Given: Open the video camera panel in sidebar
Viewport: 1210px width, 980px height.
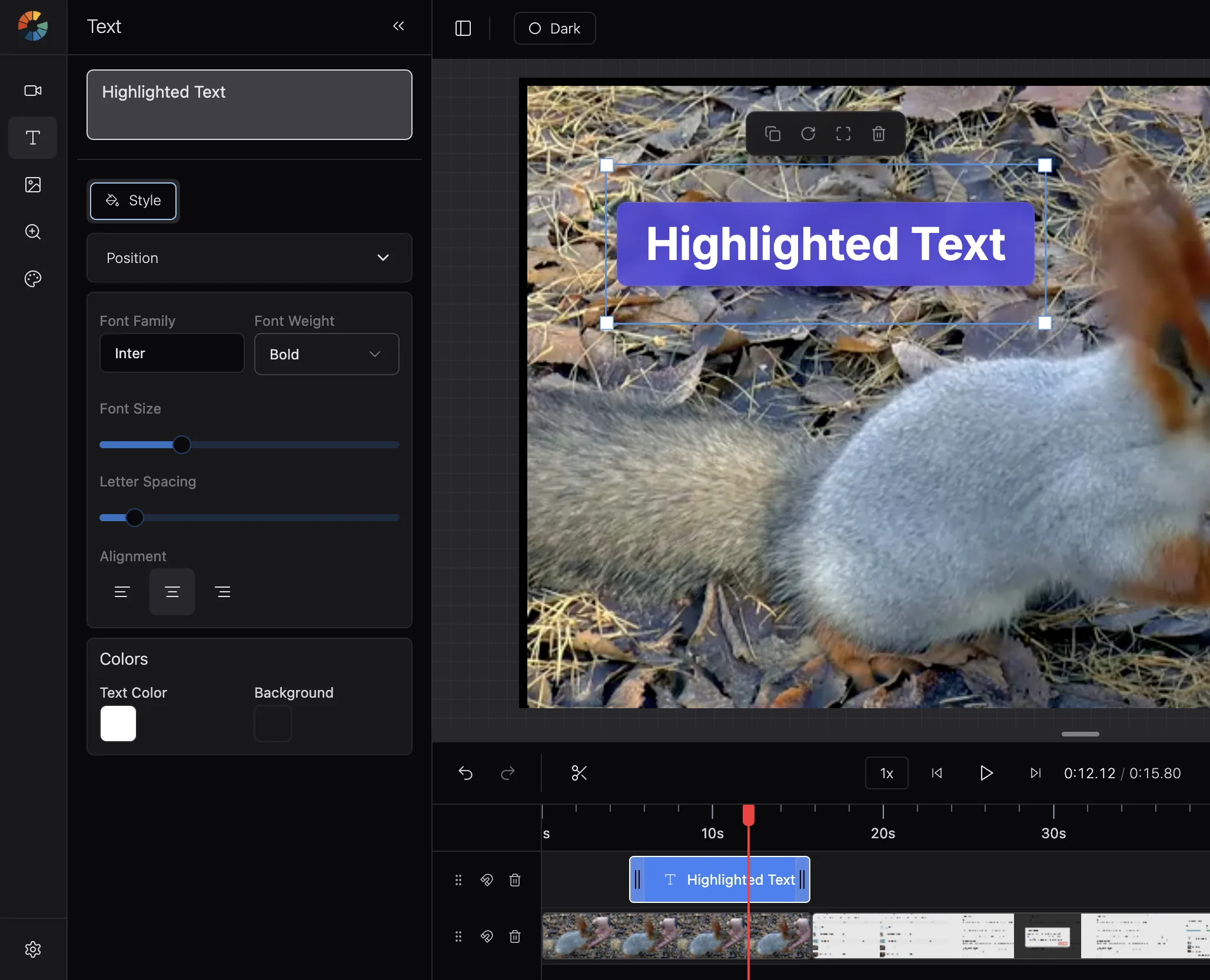Looking at the screenshot, I should (x=33, y=91).
